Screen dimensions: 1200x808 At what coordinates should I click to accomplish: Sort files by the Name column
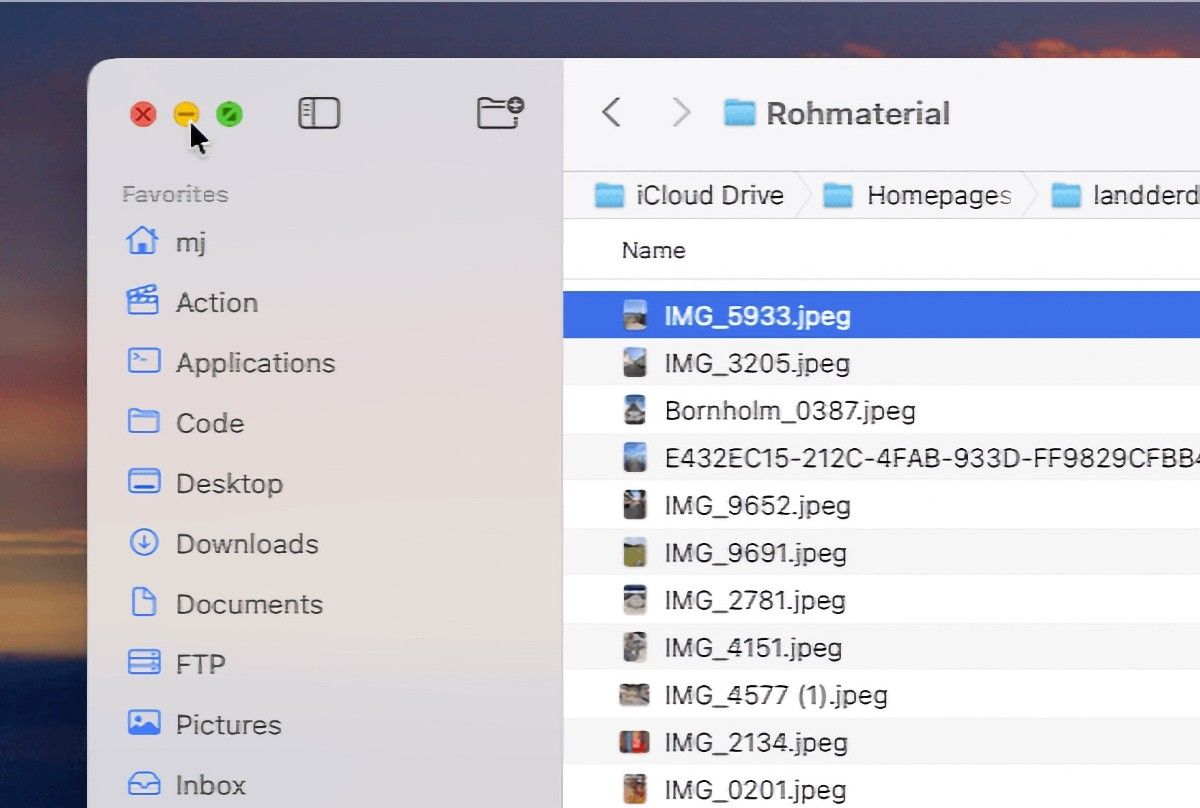[x=653, y=250]
